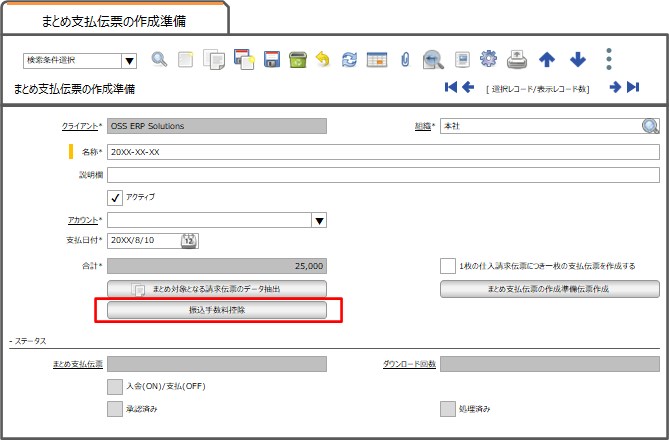Toggle the アクティブ checkbox
669x440 pixels.
115,198
